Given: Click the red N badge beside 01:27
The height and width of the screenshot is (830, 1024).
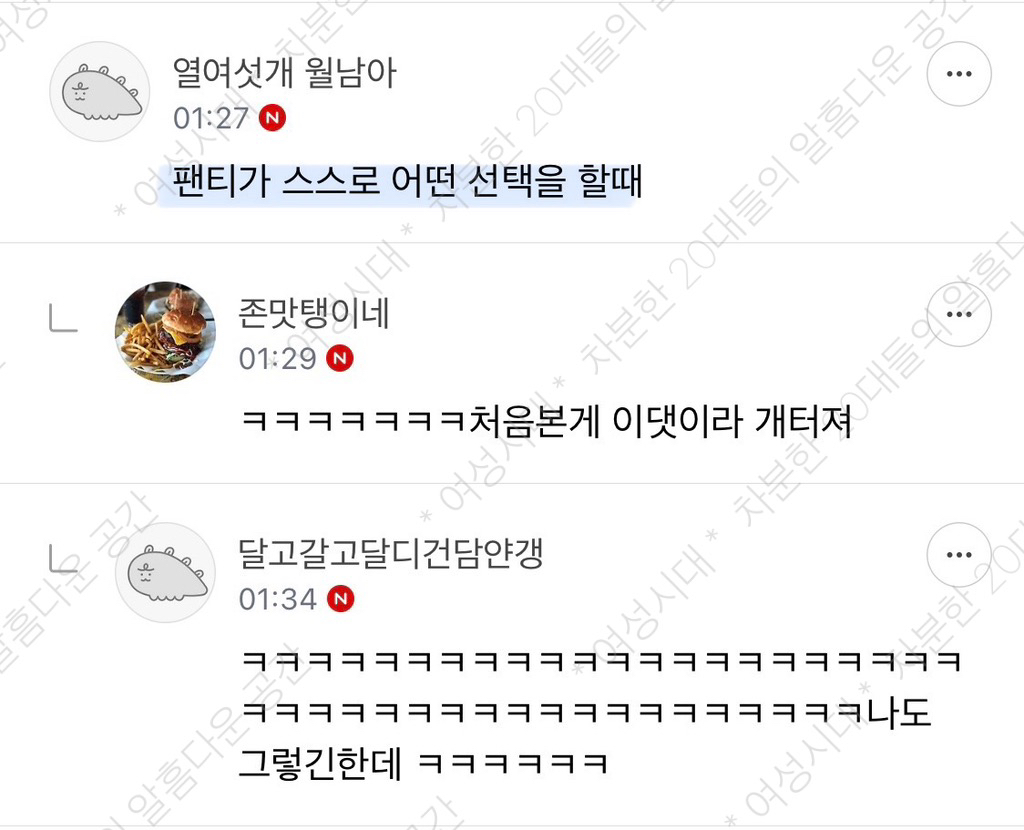Looking at the screenshot, I should coord(272,118).
